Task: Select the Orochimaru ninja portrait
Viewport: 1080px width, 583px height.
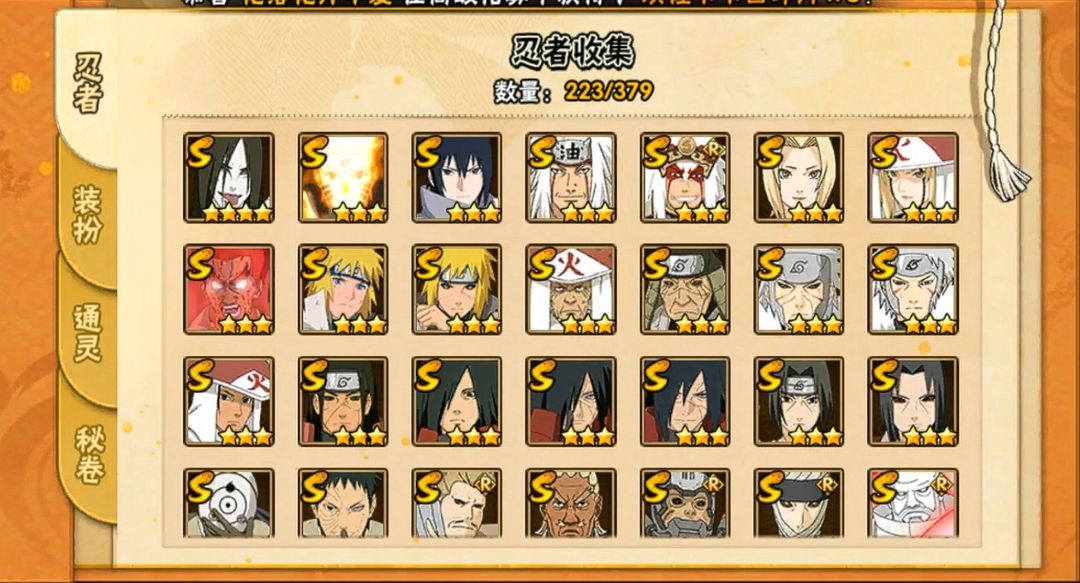Action: 229,178
